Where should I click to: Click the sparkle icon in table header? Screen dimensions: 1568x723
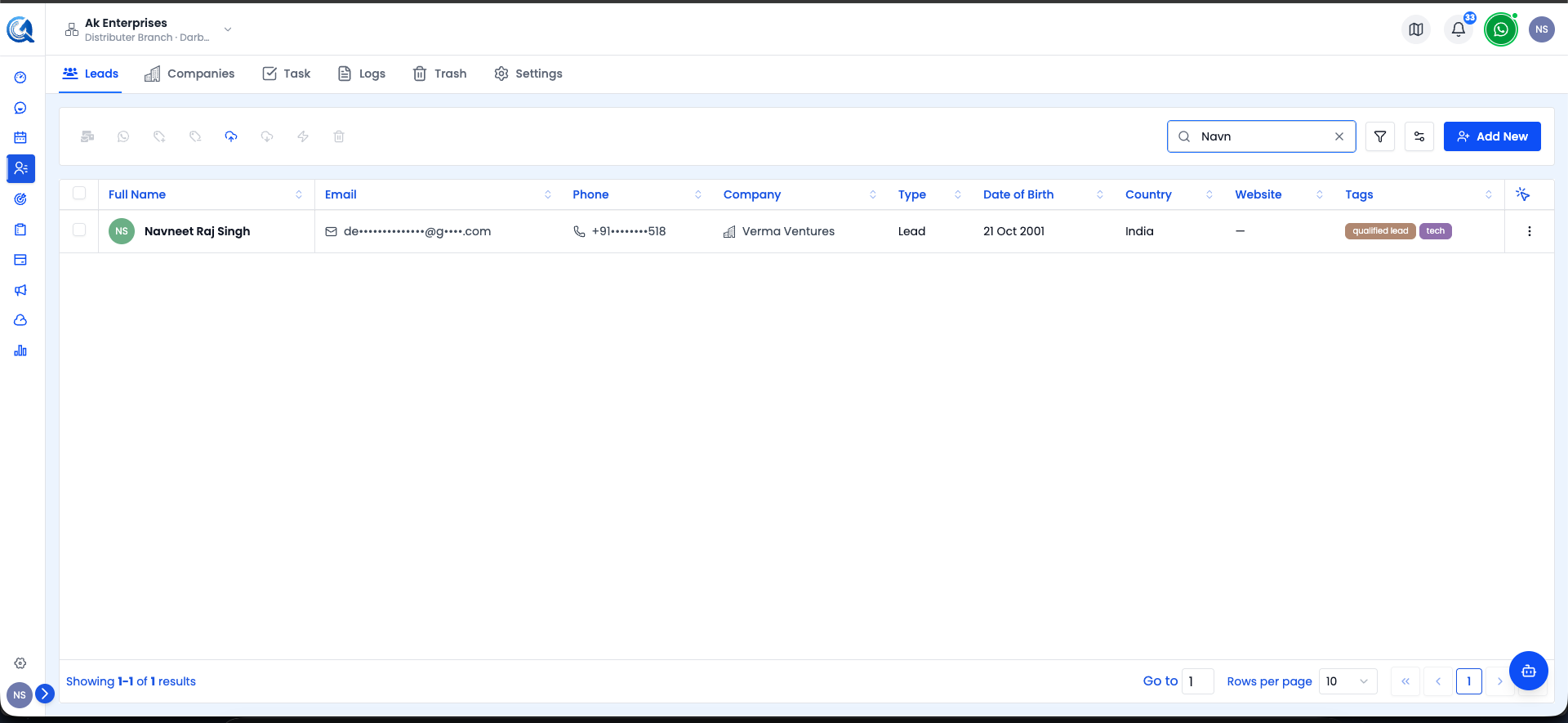[1523, 194]
